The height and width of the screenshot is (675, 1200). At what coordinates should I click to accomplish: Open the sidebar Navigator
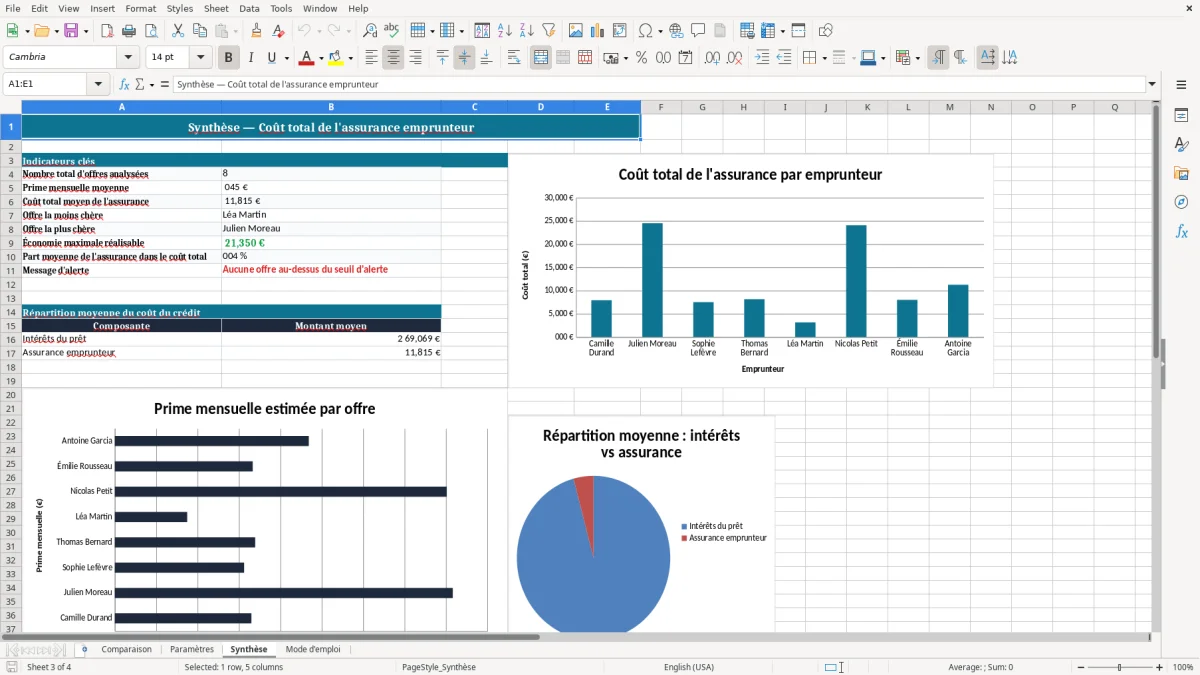[1181, 203]
